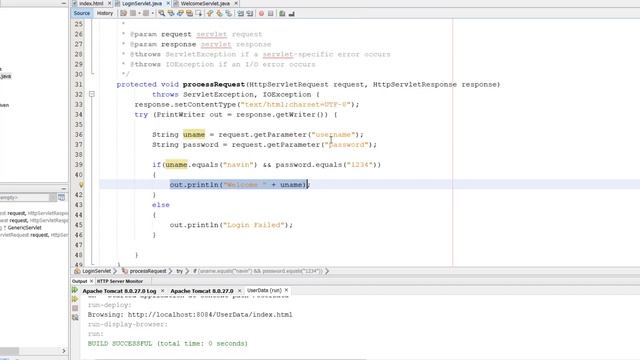Expand breadcrumb arrow after LoginServlet

[115, 271]
